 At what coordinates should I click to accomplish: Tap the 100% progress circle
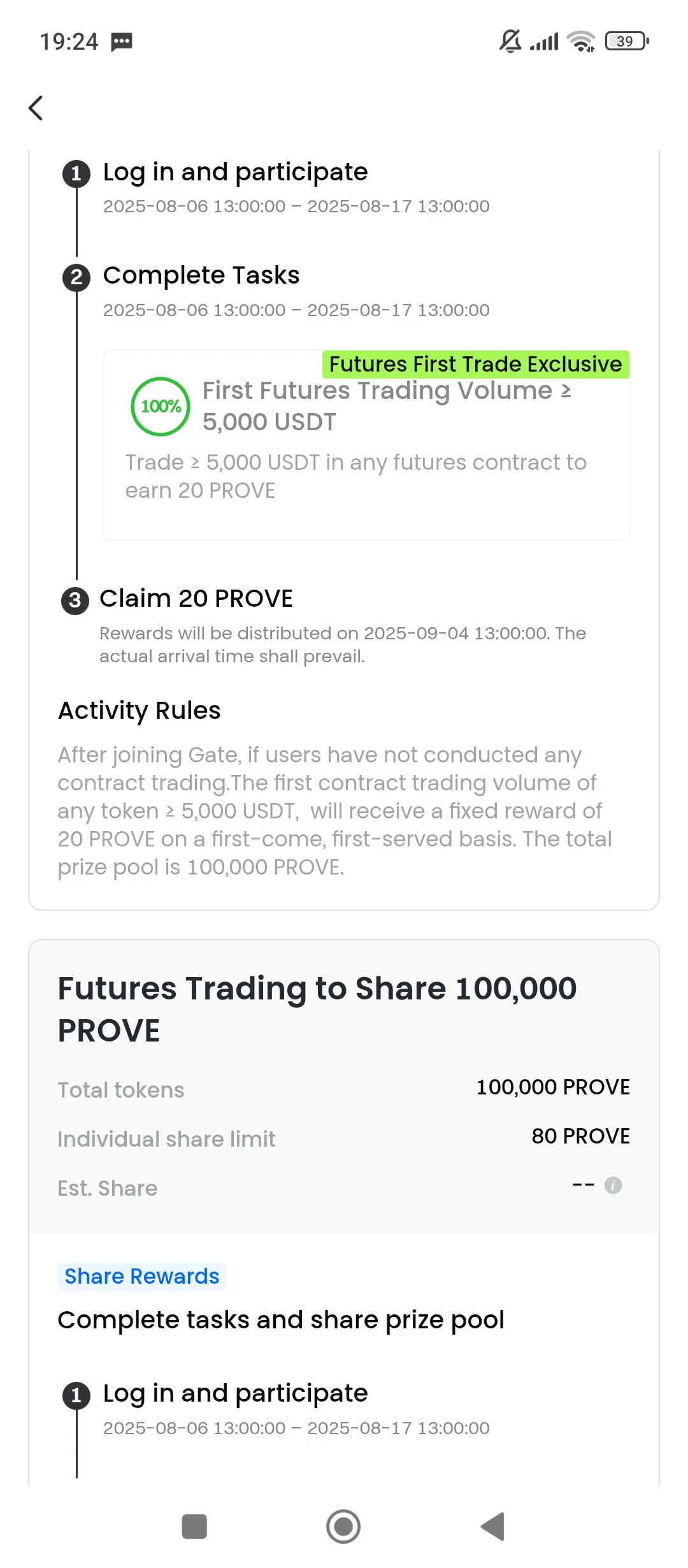coord(161,407)
